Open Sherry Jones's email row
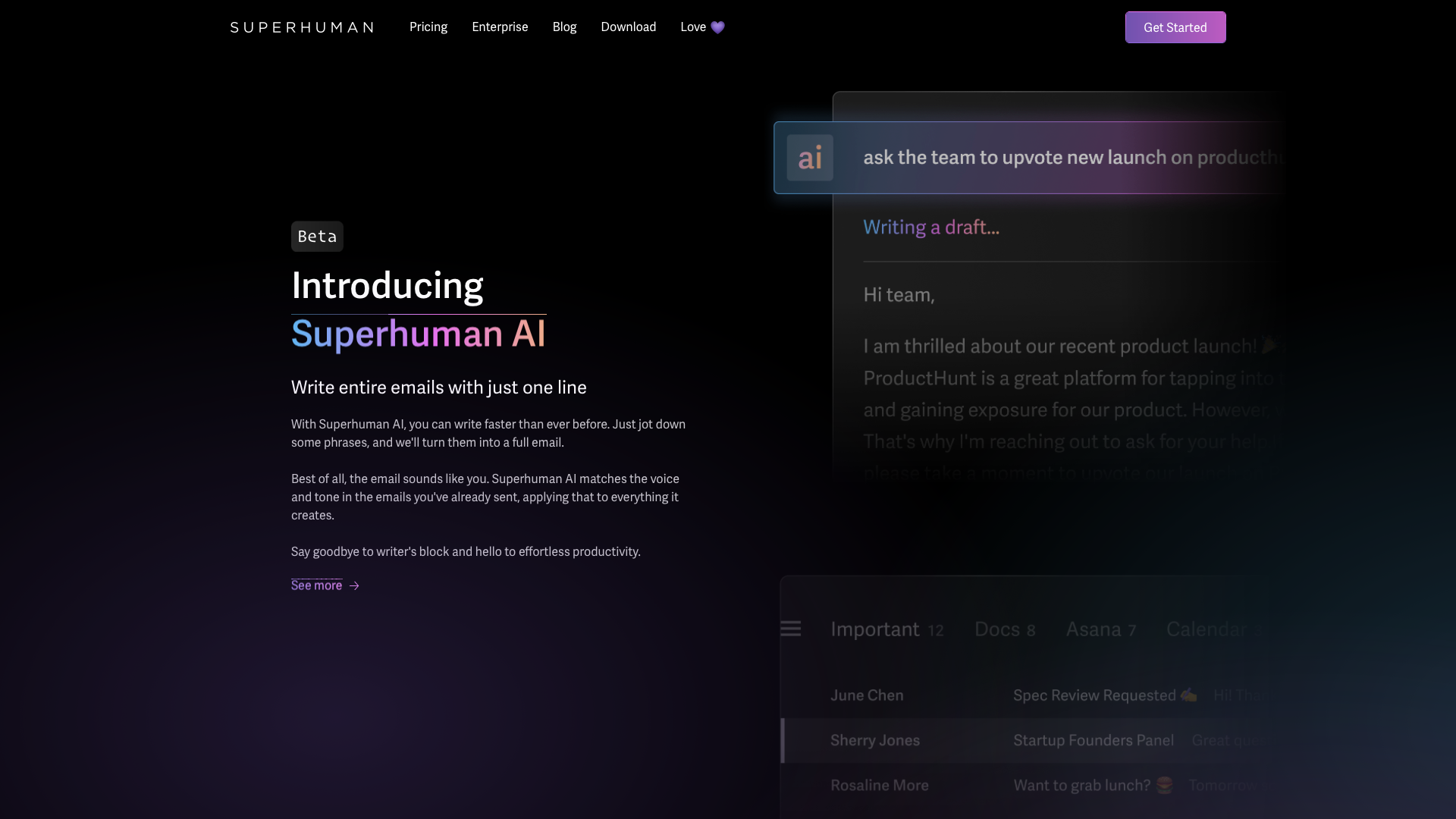 [x=1033, y=740]
